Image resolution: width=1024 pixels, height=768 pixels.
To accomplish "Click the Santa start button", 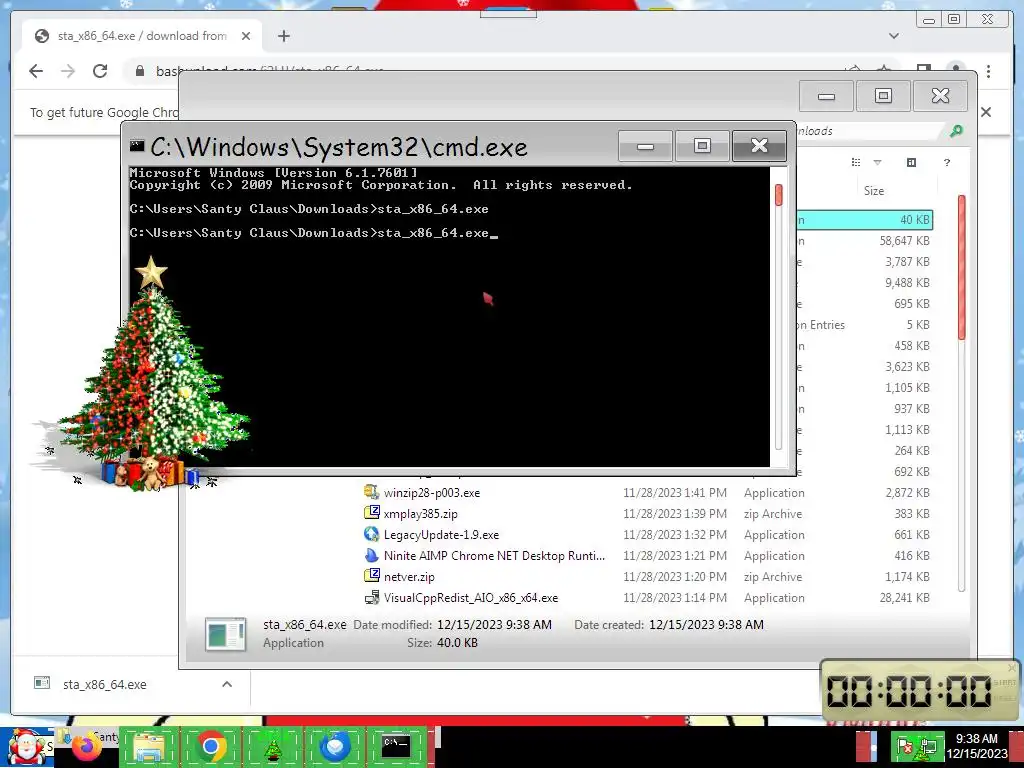I will tap(26, 747).
